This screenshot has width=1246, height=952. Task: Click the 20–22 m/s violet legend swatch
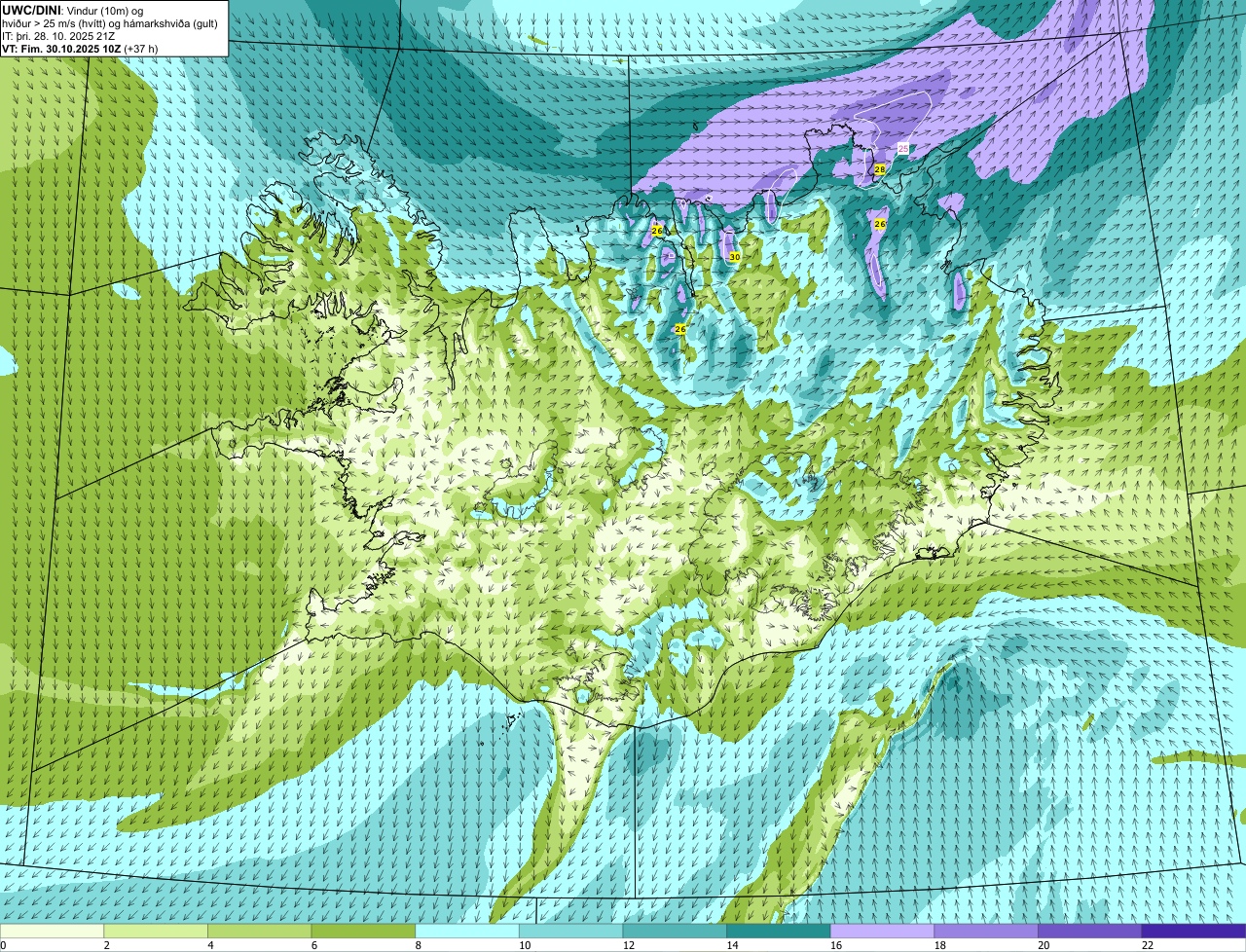[x=1089, y=931]
